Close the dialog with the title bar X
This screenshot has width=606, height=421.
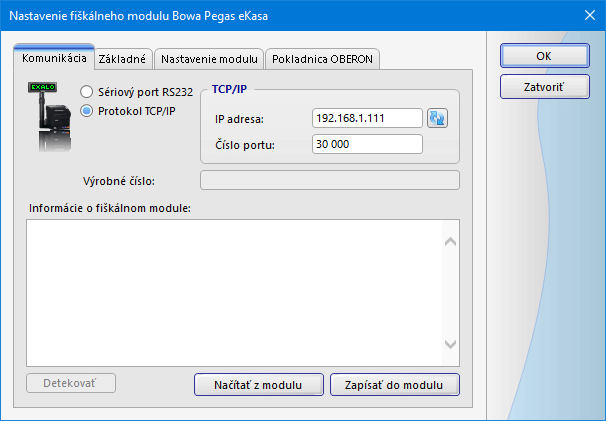[588, 15]
